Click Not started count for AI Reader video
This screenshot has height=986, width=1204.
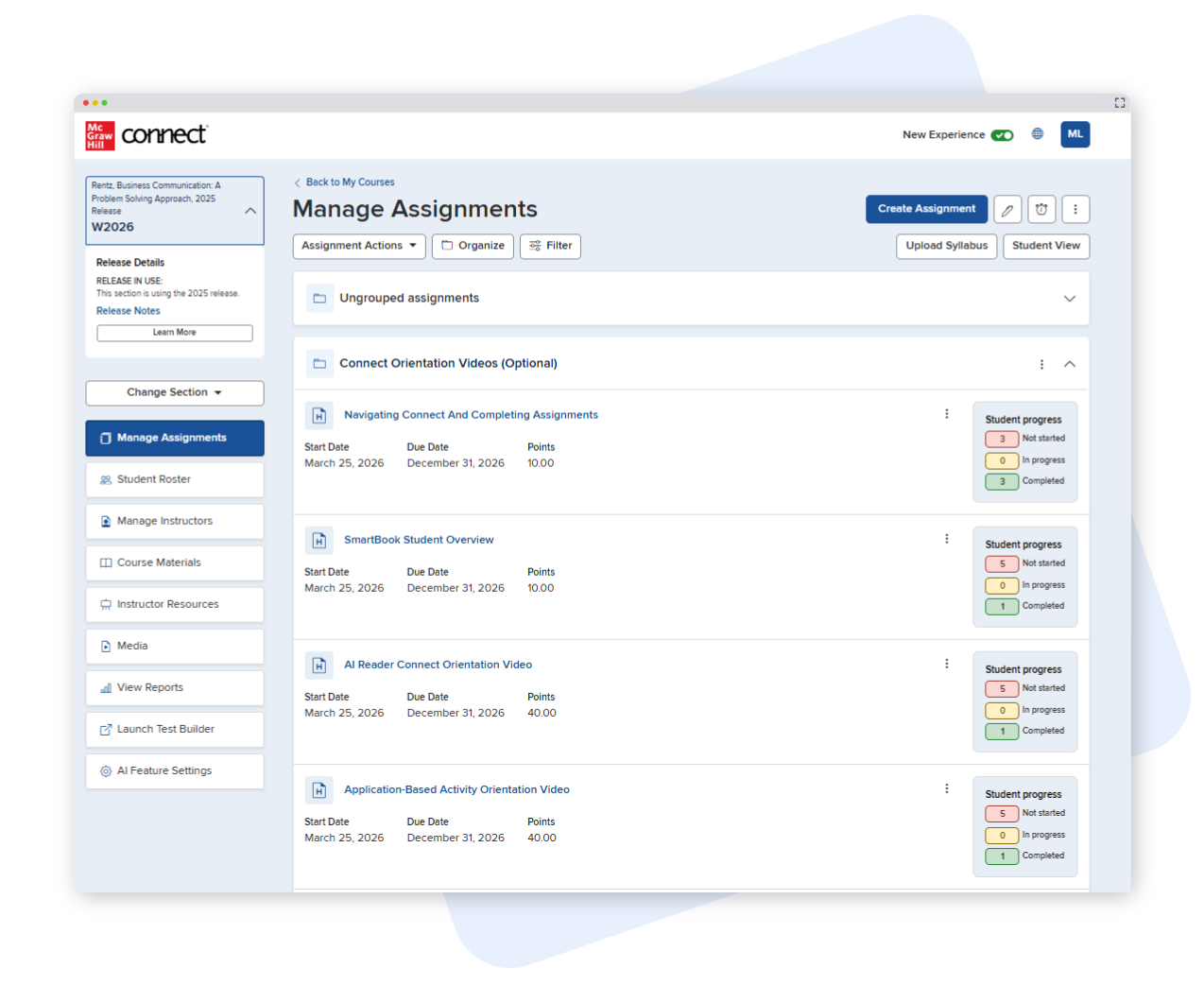[x=1002, y=688]
